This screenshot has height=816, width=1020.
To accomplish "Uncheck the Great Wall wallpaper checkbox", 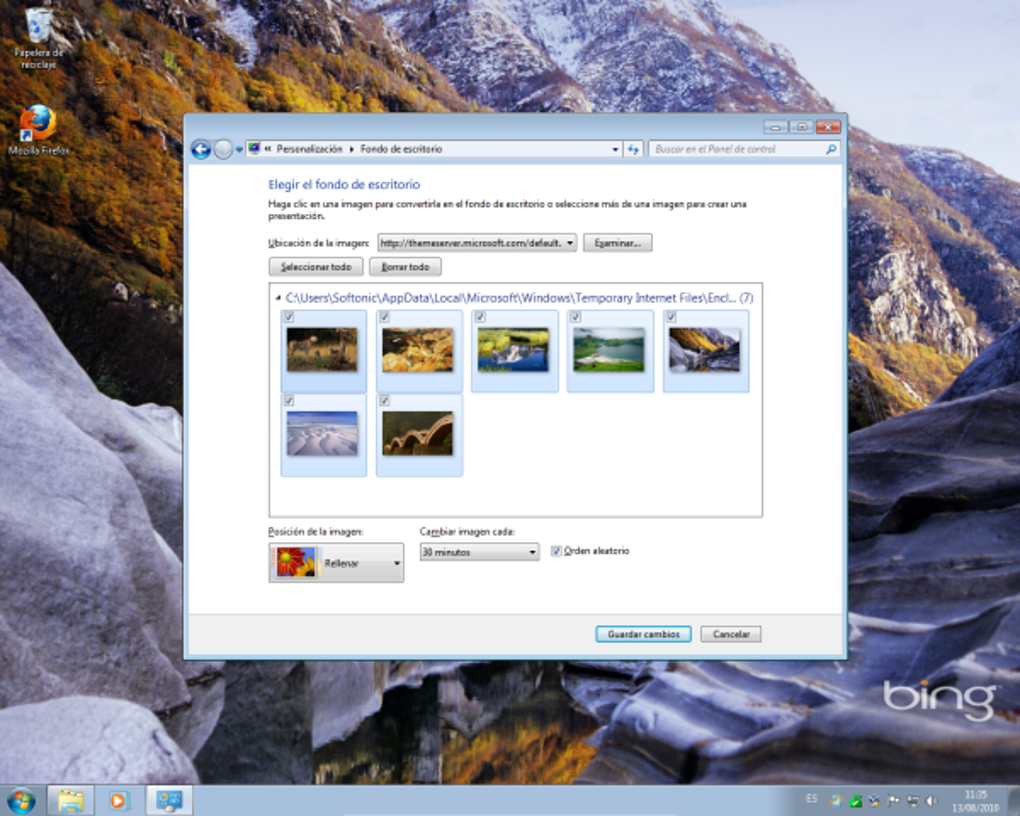I will coord(386,400).
